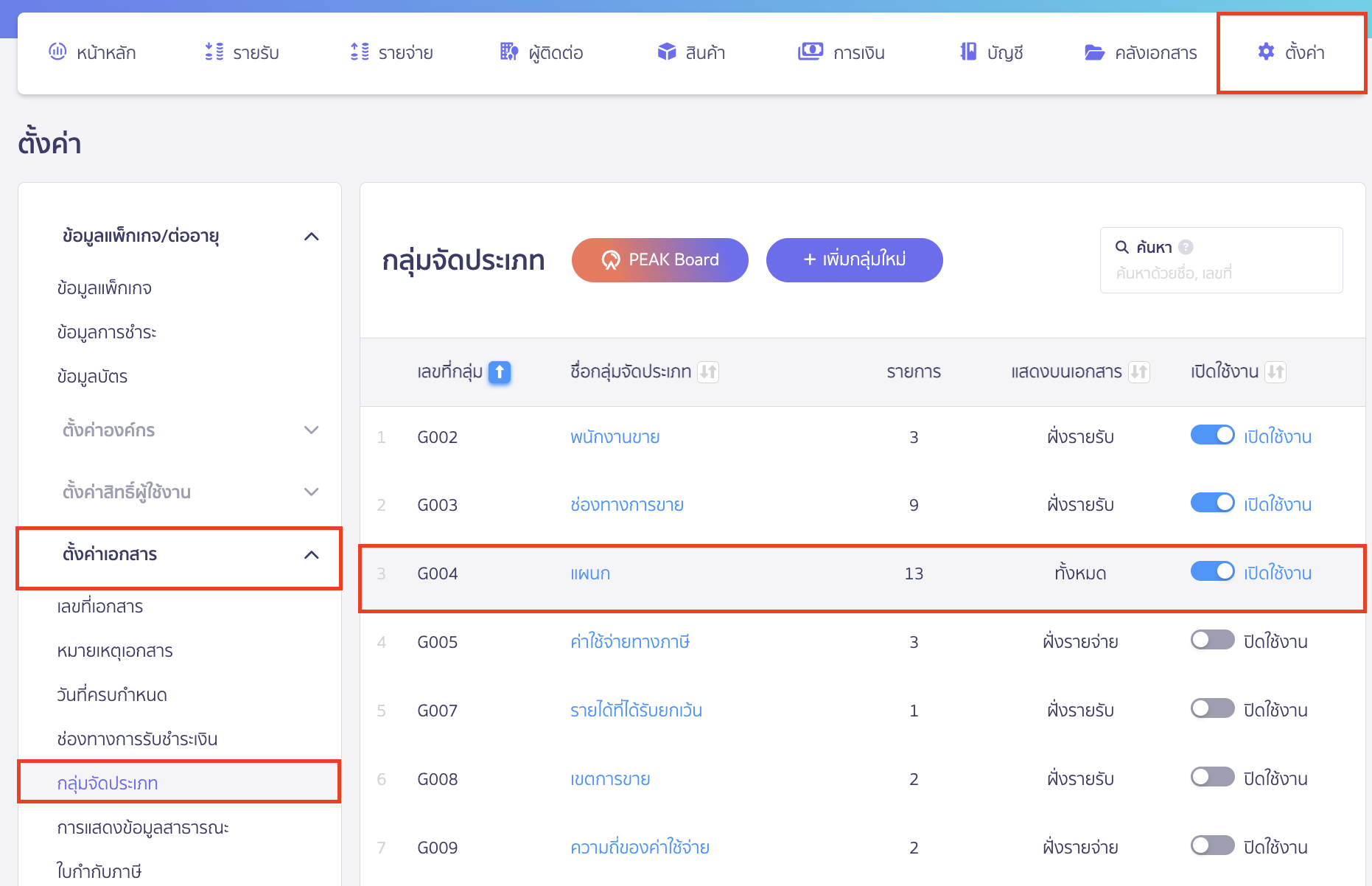Click the folder icon for คลังเอกสาร

click(x=1094, y=52)
